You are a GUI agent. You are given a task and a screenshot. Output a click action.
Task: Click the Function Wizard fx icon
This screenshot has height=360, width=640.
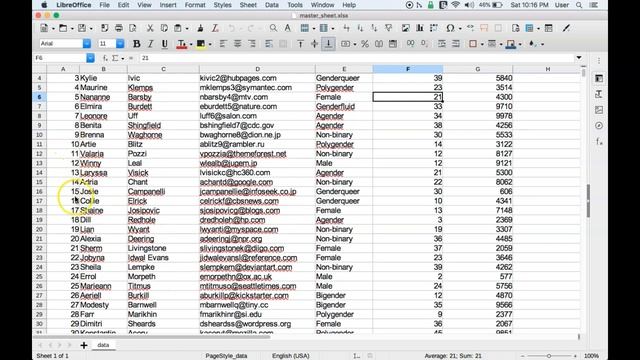click(105, 58)
